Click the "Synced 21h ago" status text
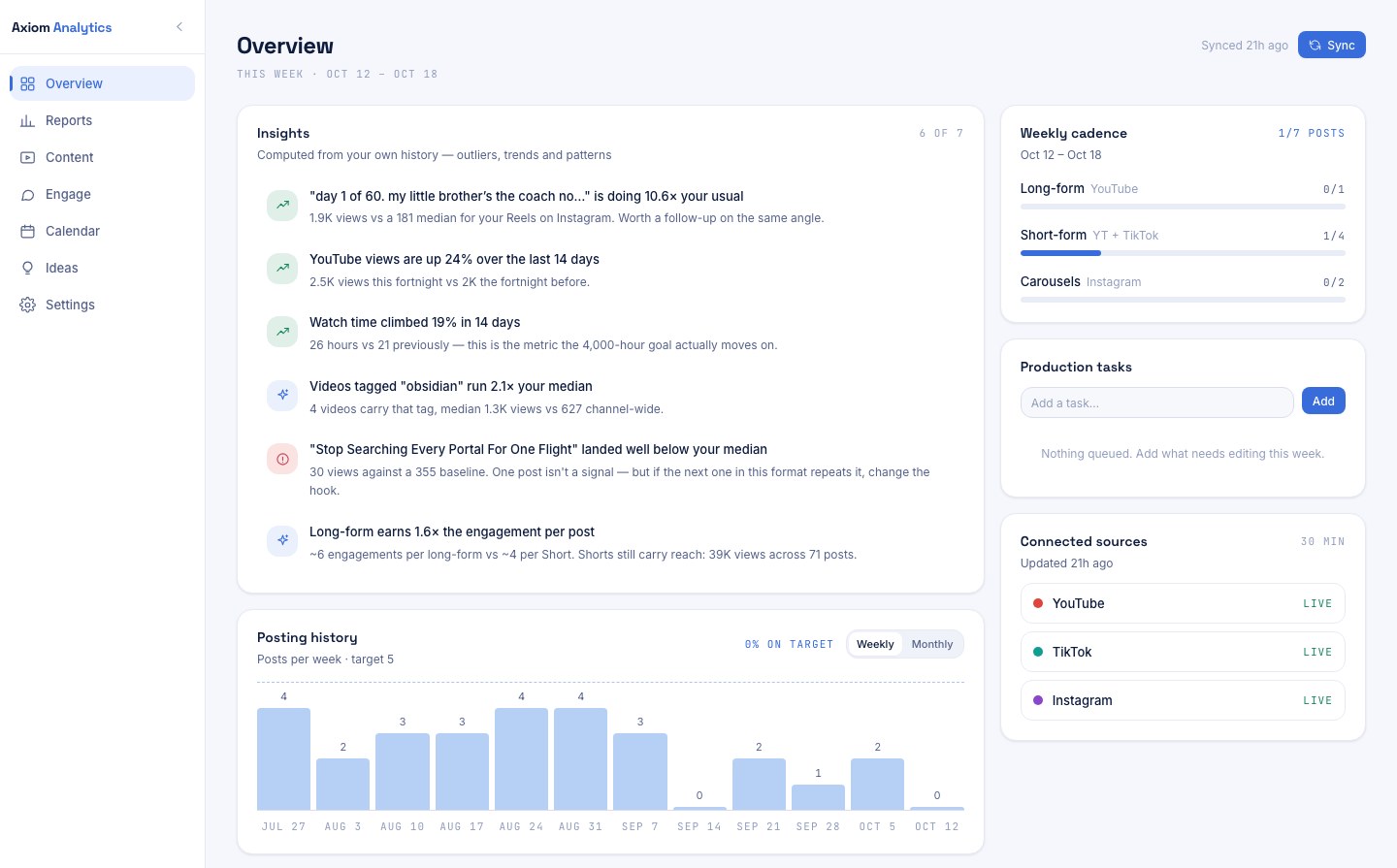The height and width of the screenshot is (868, 1397). 1245,46
